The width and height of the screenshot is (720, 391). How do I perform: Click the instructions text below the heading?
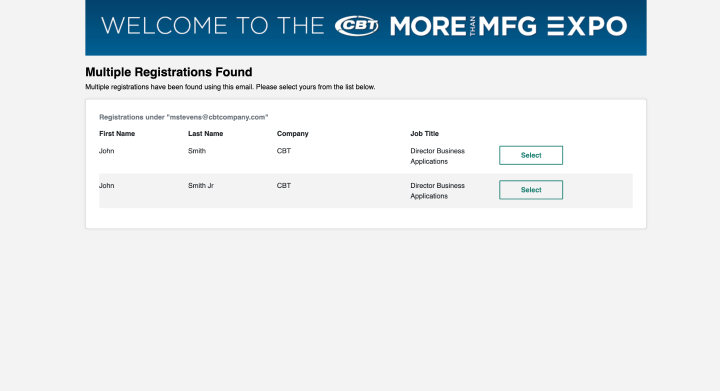(230, 87)
